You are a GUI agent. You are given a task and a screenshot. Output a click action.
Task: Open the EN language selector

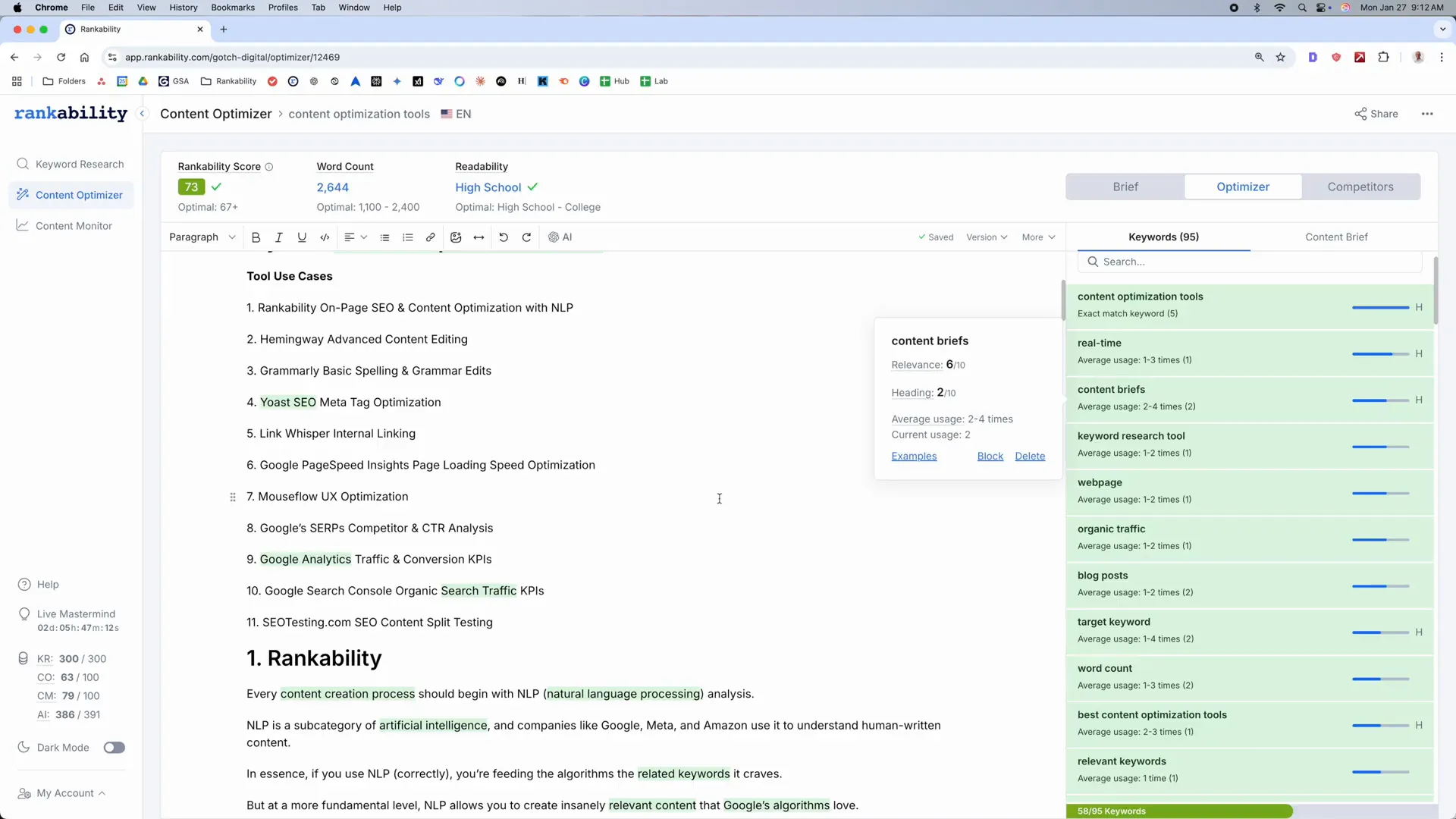(456, 114)
